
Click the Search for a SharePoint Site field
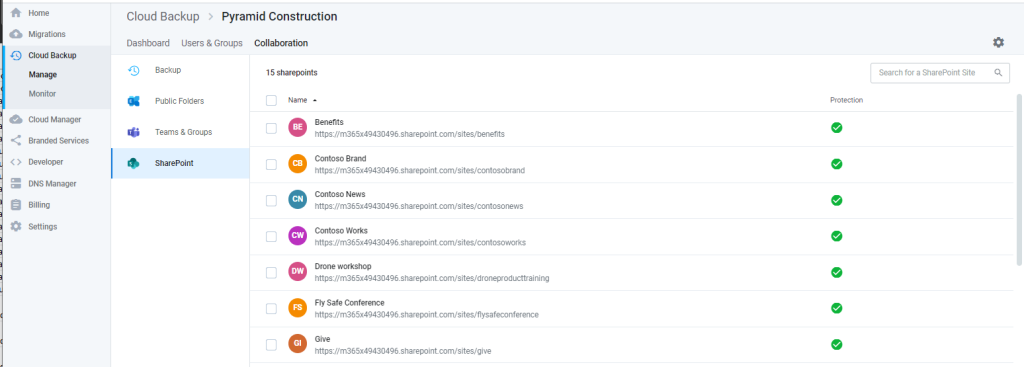click(x=940, y=73)
